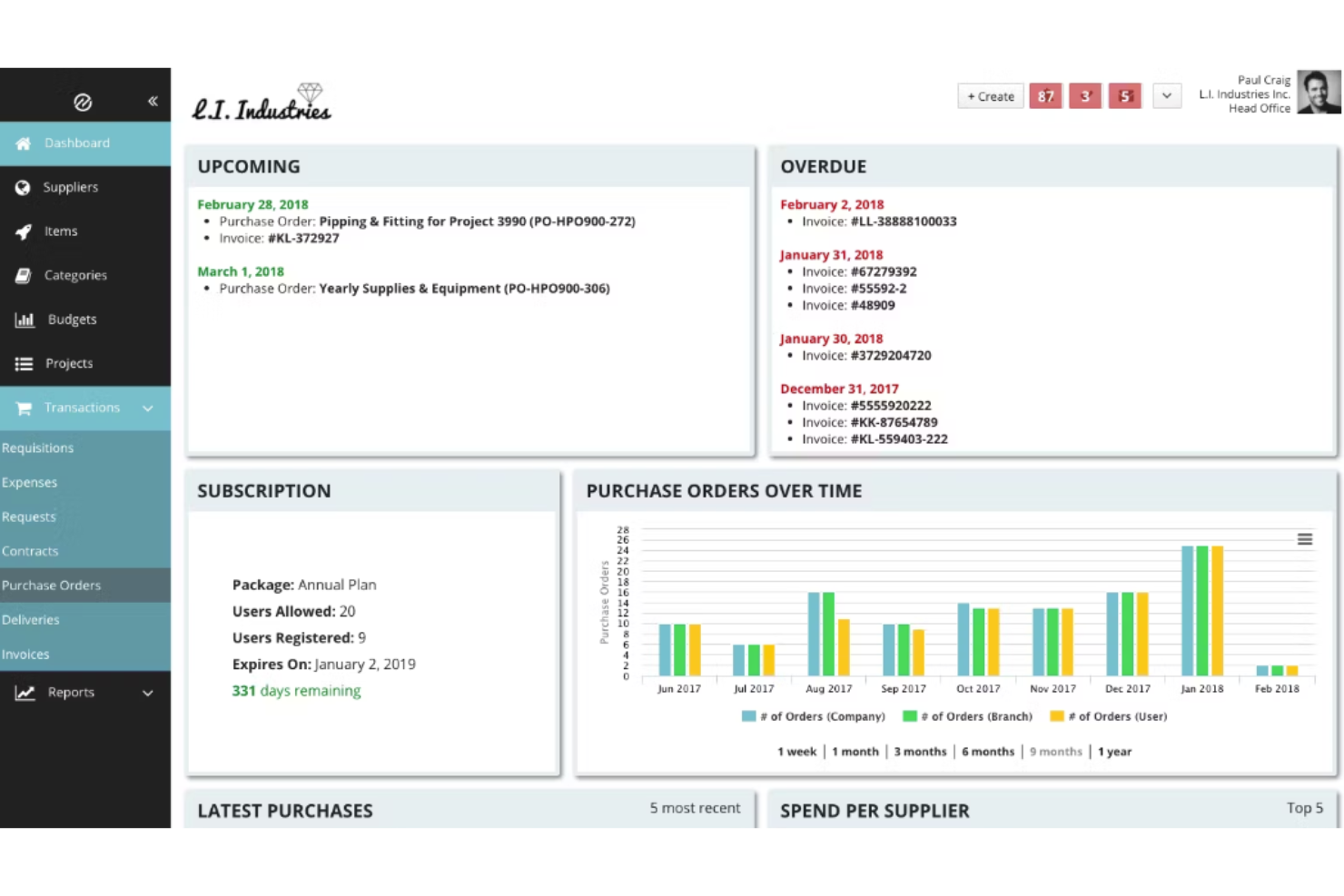This screenshot has width=1344, height=896.
Task: Expand the Reports section chevron
Action: tap(147, 693)
